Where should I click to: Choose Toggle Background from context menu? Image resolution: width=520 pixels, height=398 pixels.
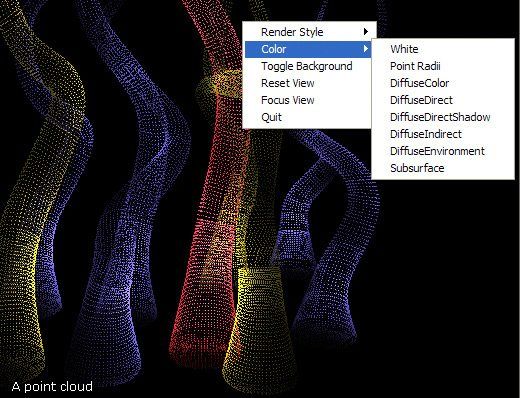[x=308, y=66]
